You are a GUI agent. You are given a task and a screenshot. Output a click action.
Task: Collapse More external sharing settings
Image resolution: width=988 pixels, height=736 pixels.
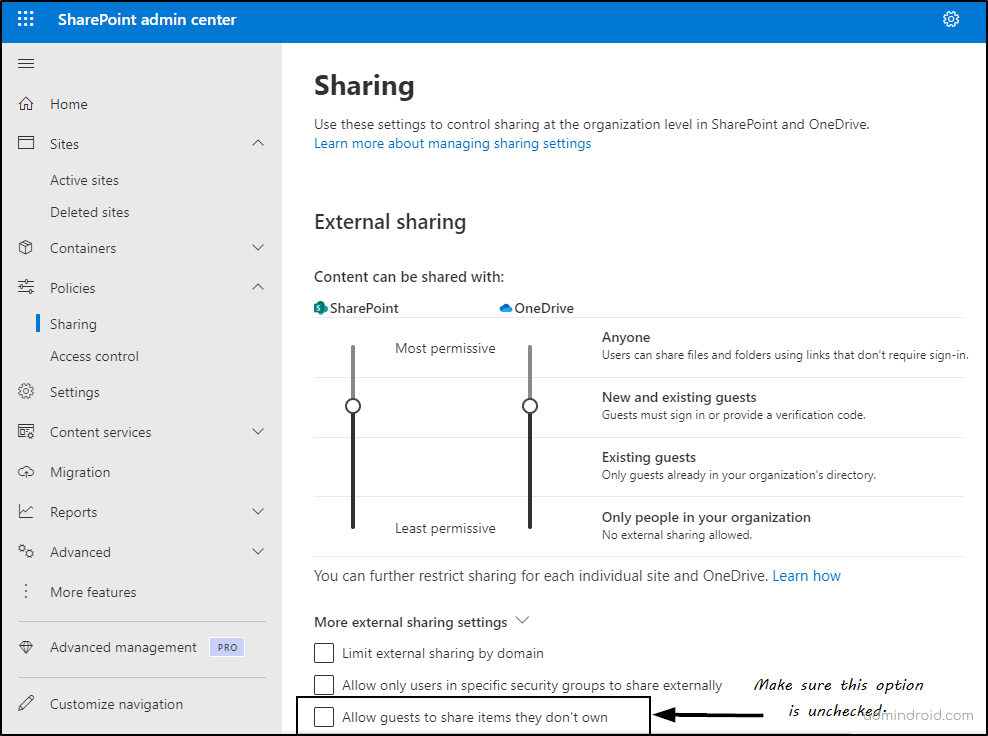click(x=522, y=621)
